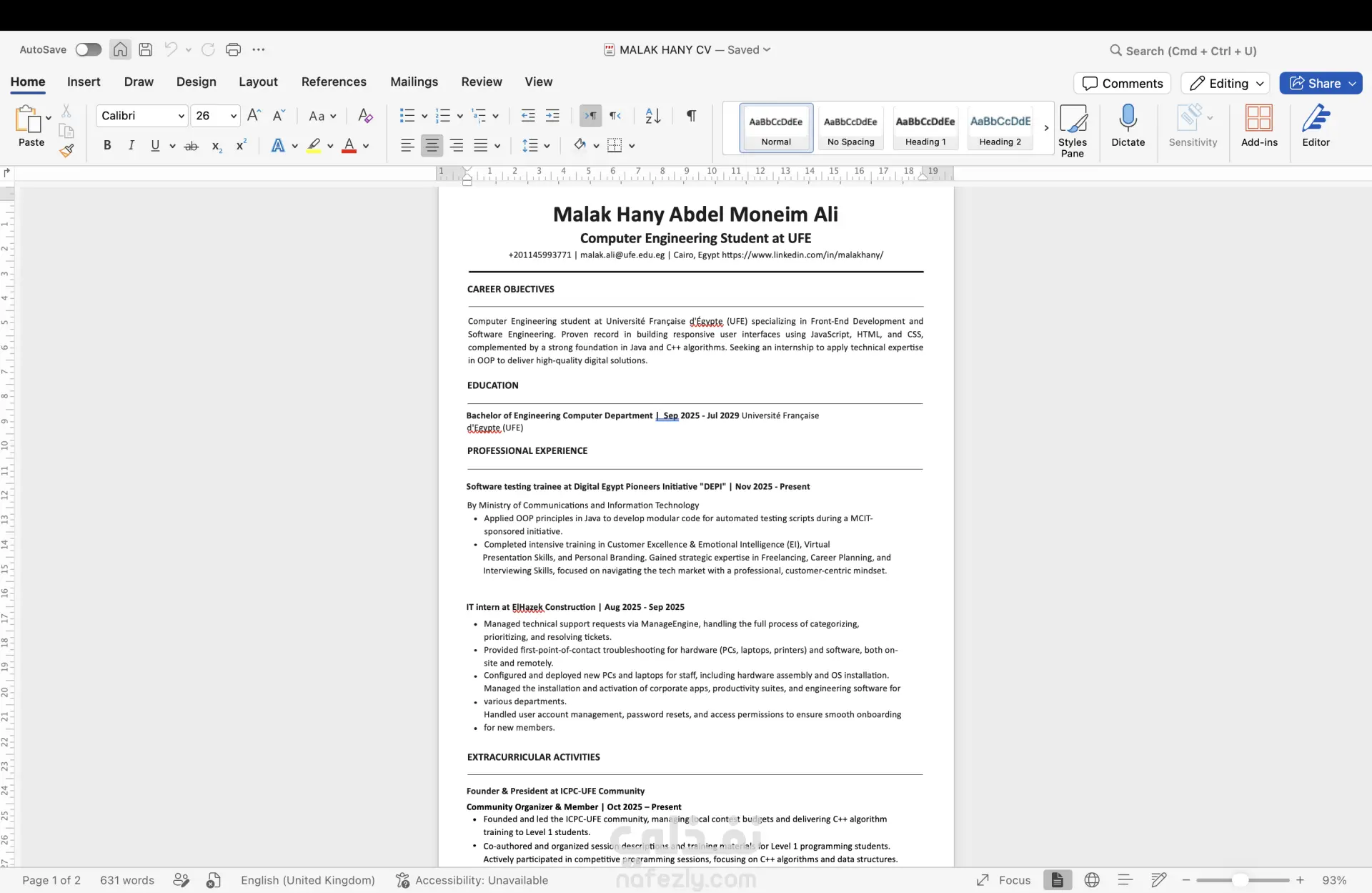Open more quick access options ellipsis
Screen dimensions: 1372x893
point(259,49)
